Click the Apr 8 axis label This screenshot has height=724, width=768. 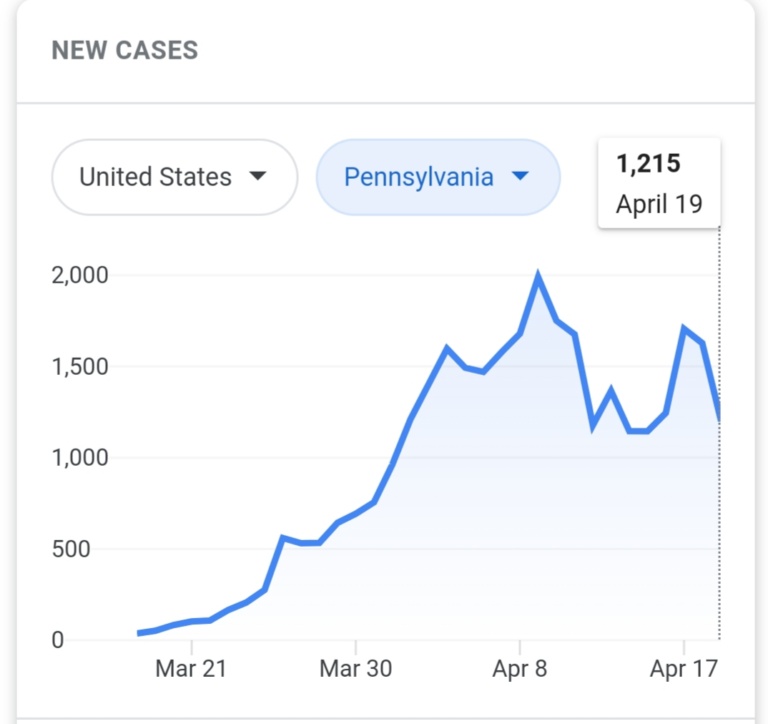(520, 669)
